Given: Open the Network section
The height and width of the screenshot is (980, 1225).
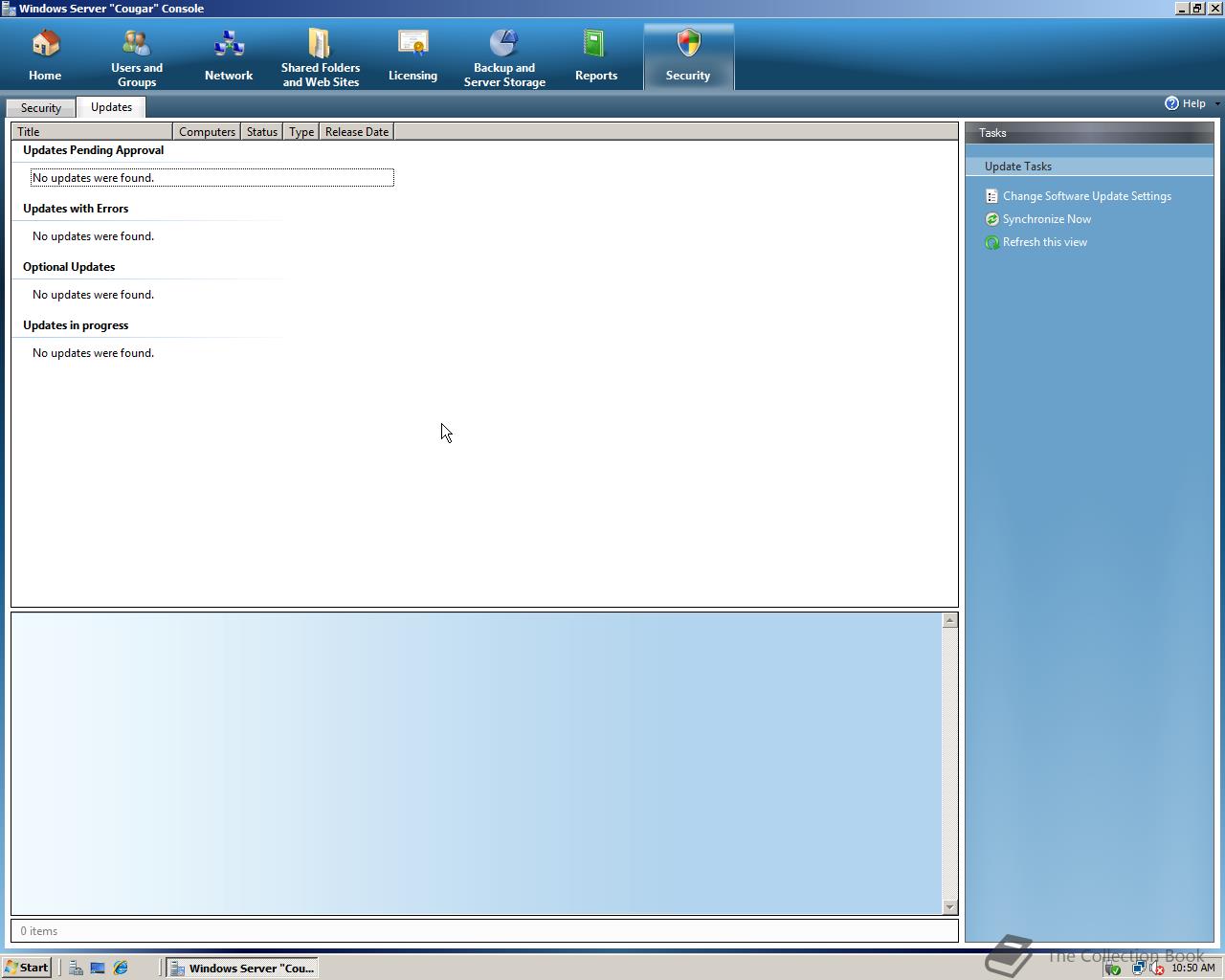Looking at the screenshot, I should (x=229, y=57).
